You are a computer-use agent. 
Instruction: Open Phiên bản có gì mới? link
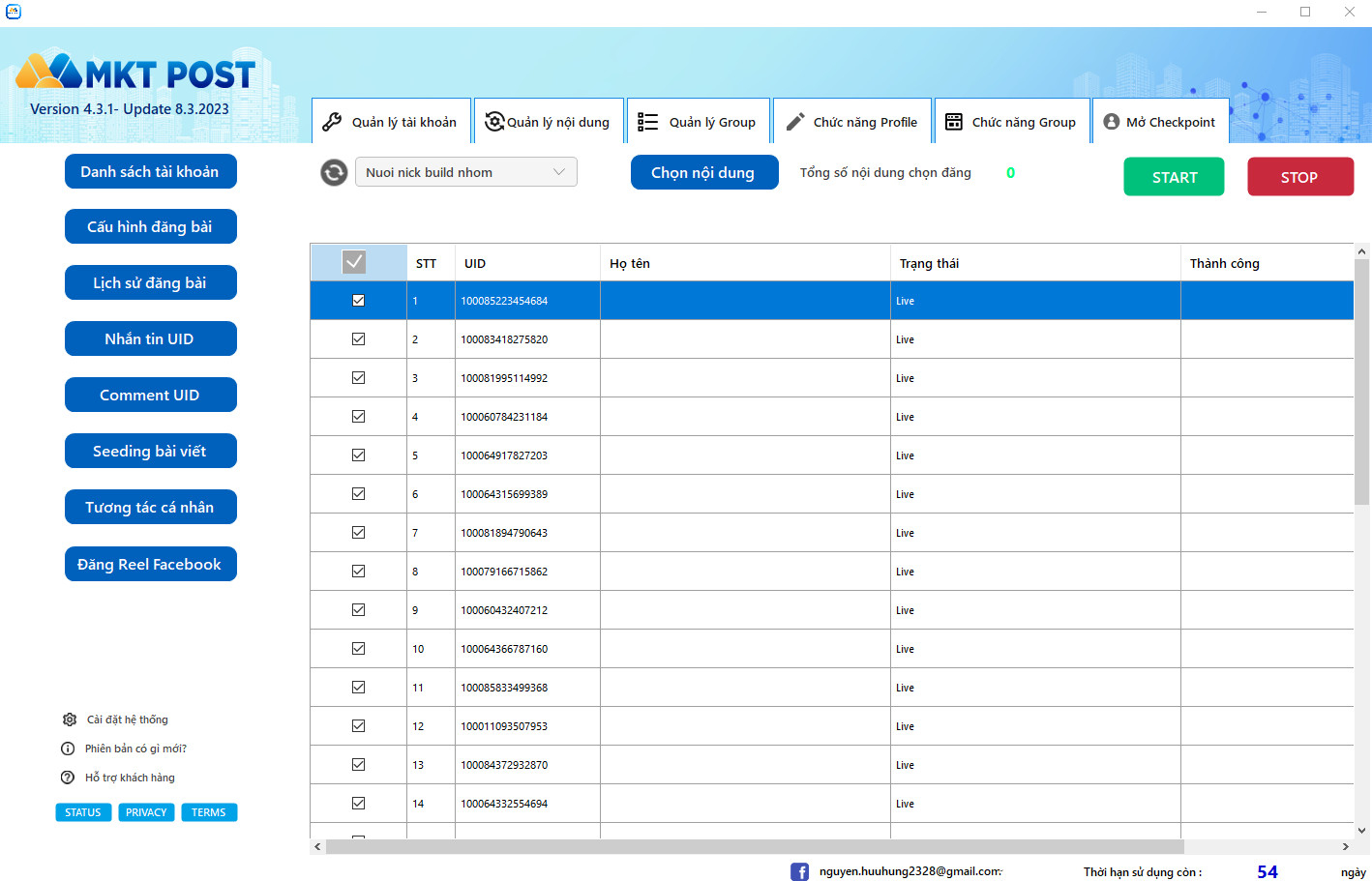coord(135,749)
